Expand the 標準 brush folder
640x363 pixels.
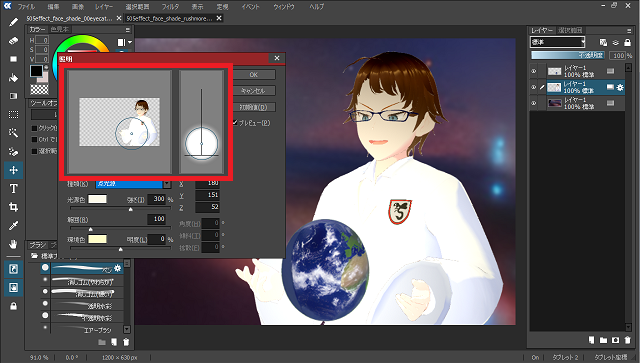pyautogui.click(x=35, y=256)
